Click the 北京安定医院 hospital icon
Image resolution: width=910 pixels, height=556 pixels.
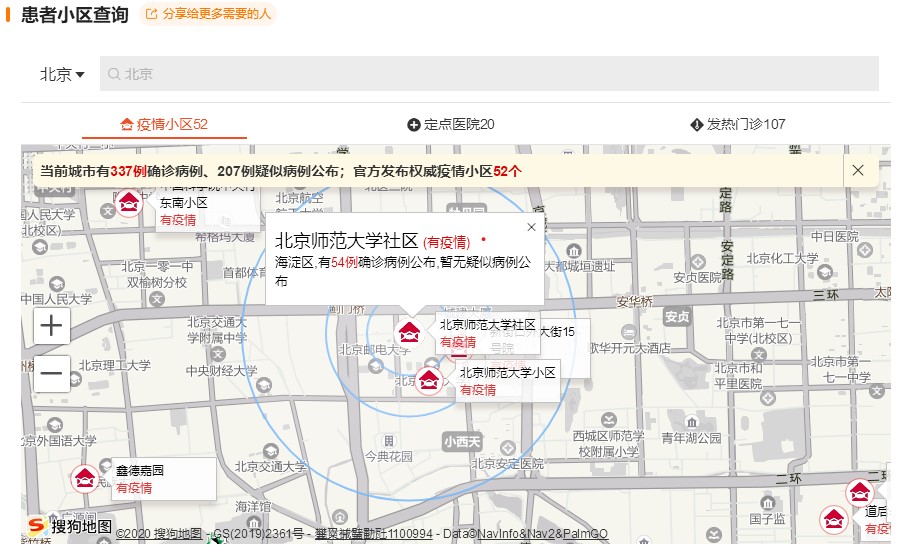pyautogui.click(x=508, y=447)
